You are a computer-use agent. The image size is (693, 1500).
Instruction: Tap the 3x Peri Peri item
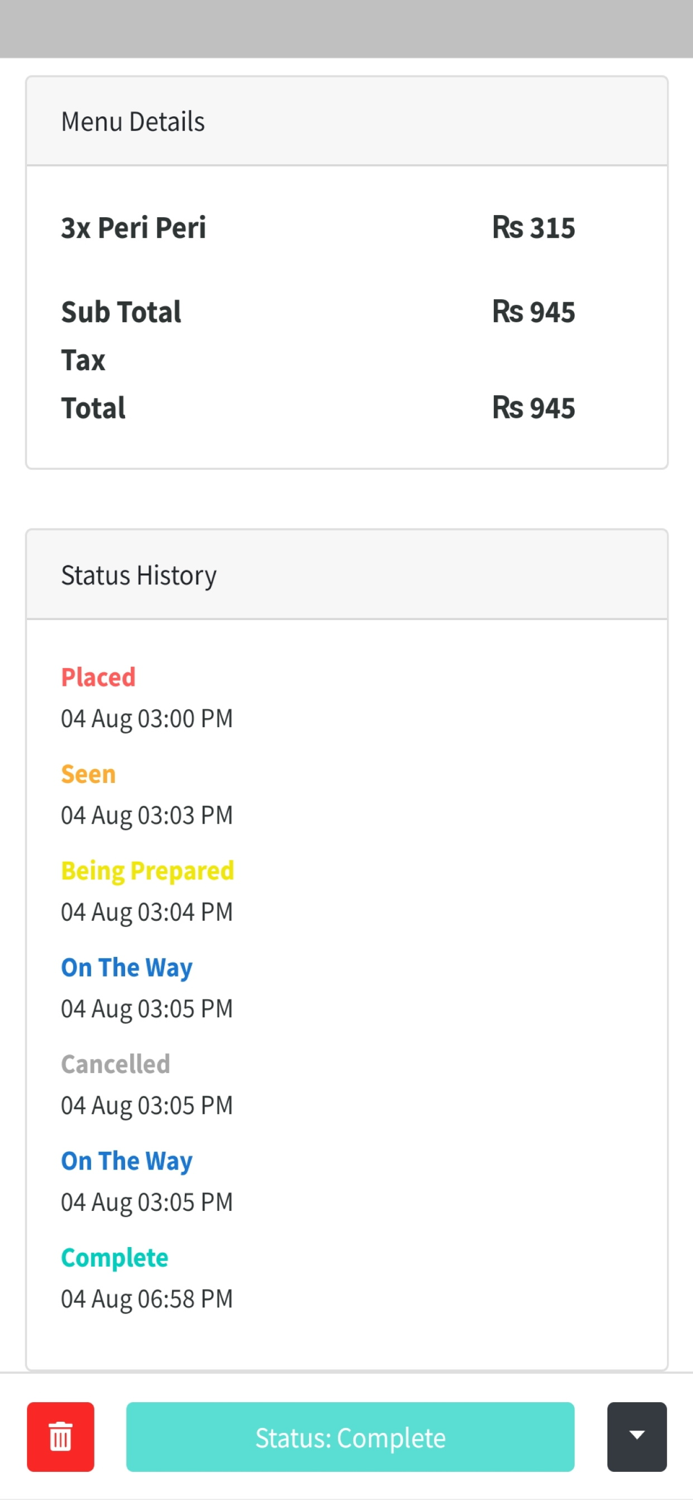(x=133, y=227)
